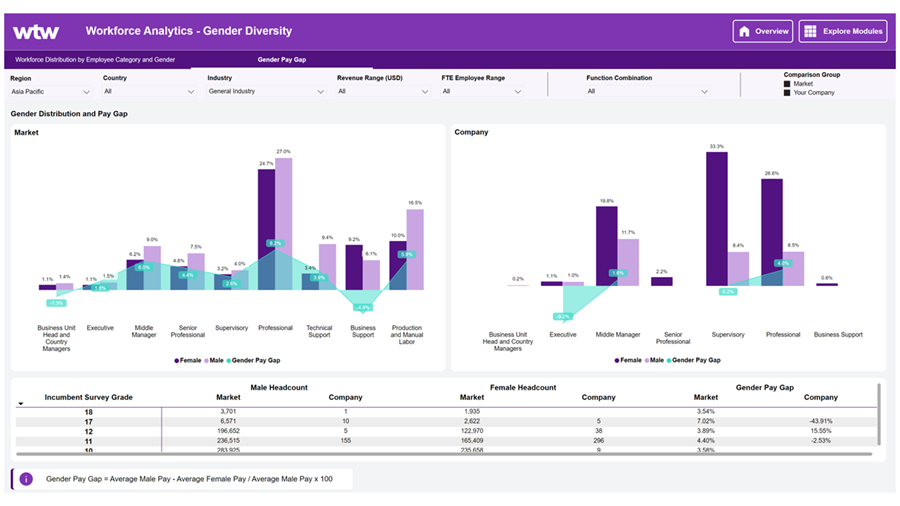Click Company Supervisory female bar 33.3%
The width and height of the screenshot is (900, 506).
717,219
